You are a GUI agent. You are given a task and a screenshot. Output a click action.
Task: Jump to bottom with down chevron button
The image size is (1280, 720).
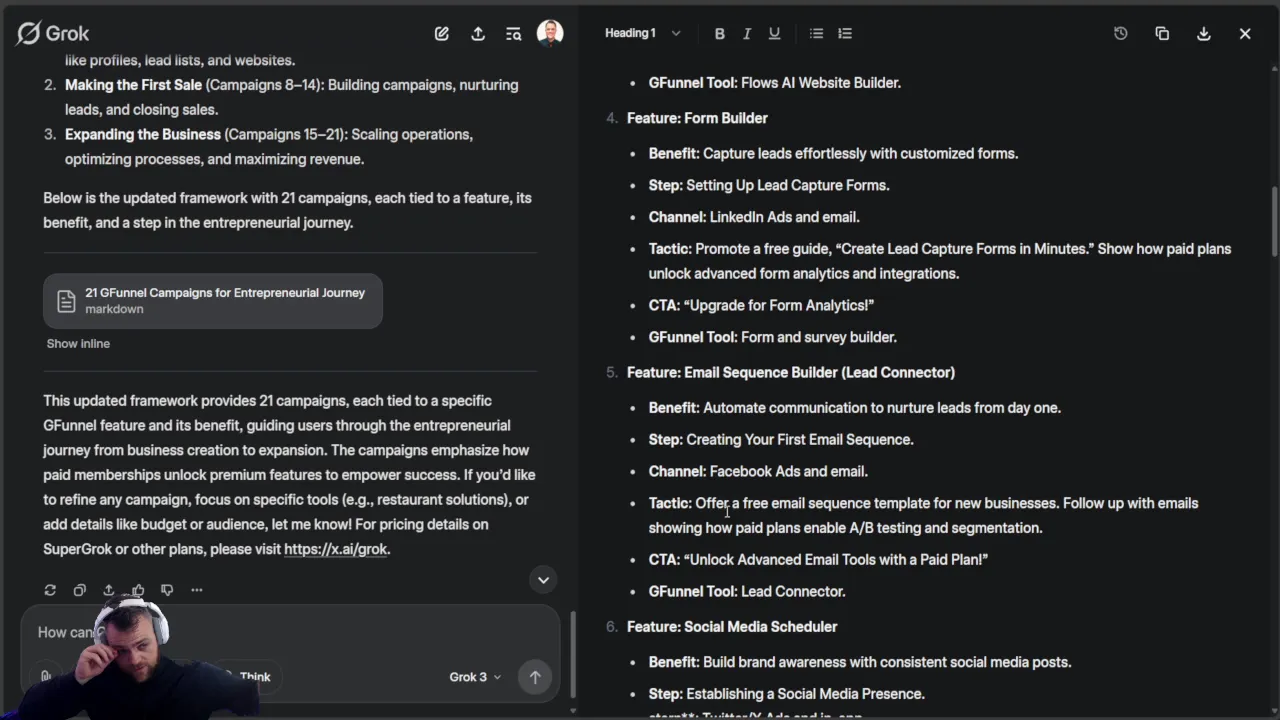click(543, 580)
